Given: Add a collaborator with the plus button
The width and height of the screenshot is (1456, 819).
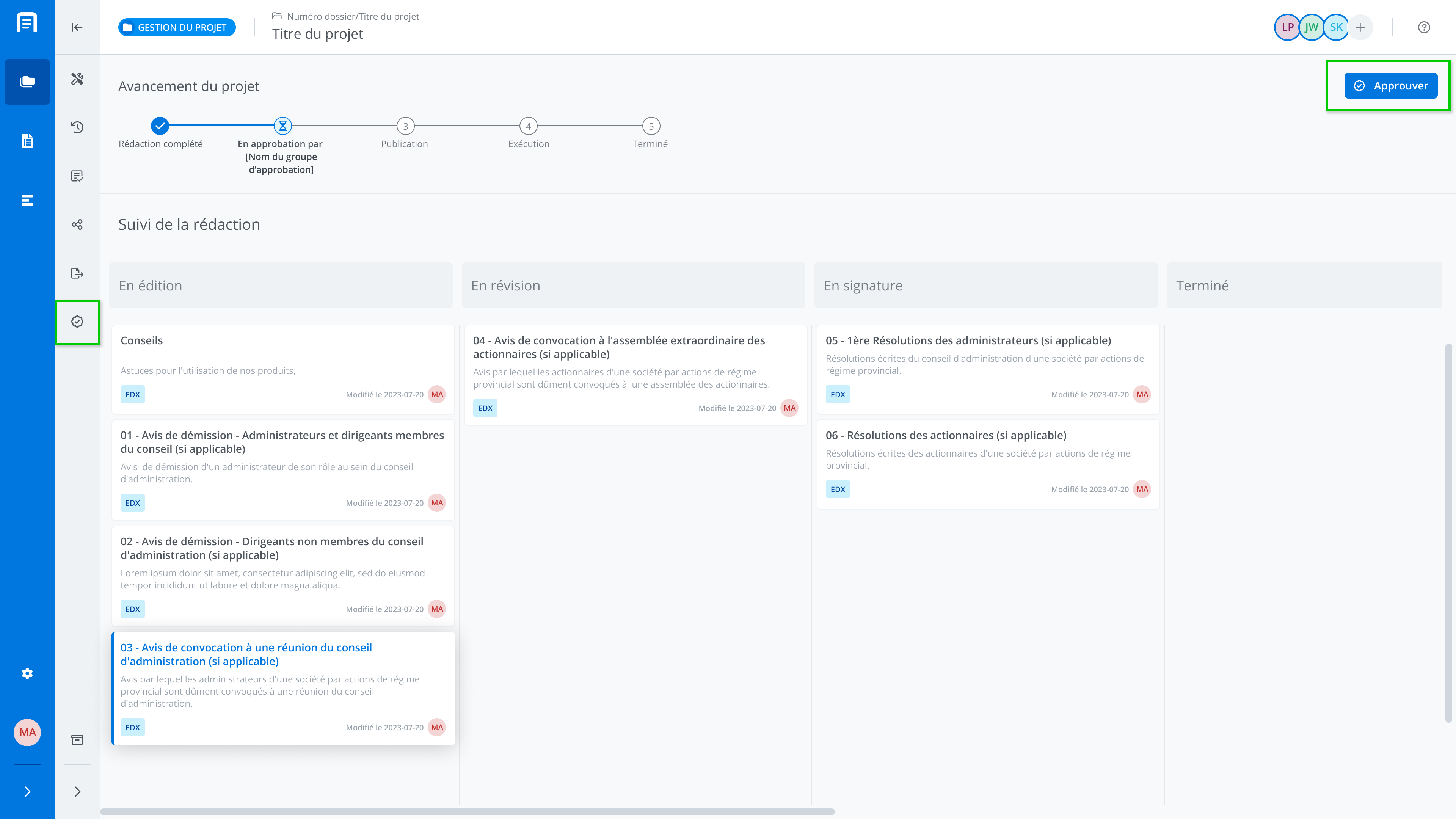Looking at the screenshot, I should (x=1360, y=27).
